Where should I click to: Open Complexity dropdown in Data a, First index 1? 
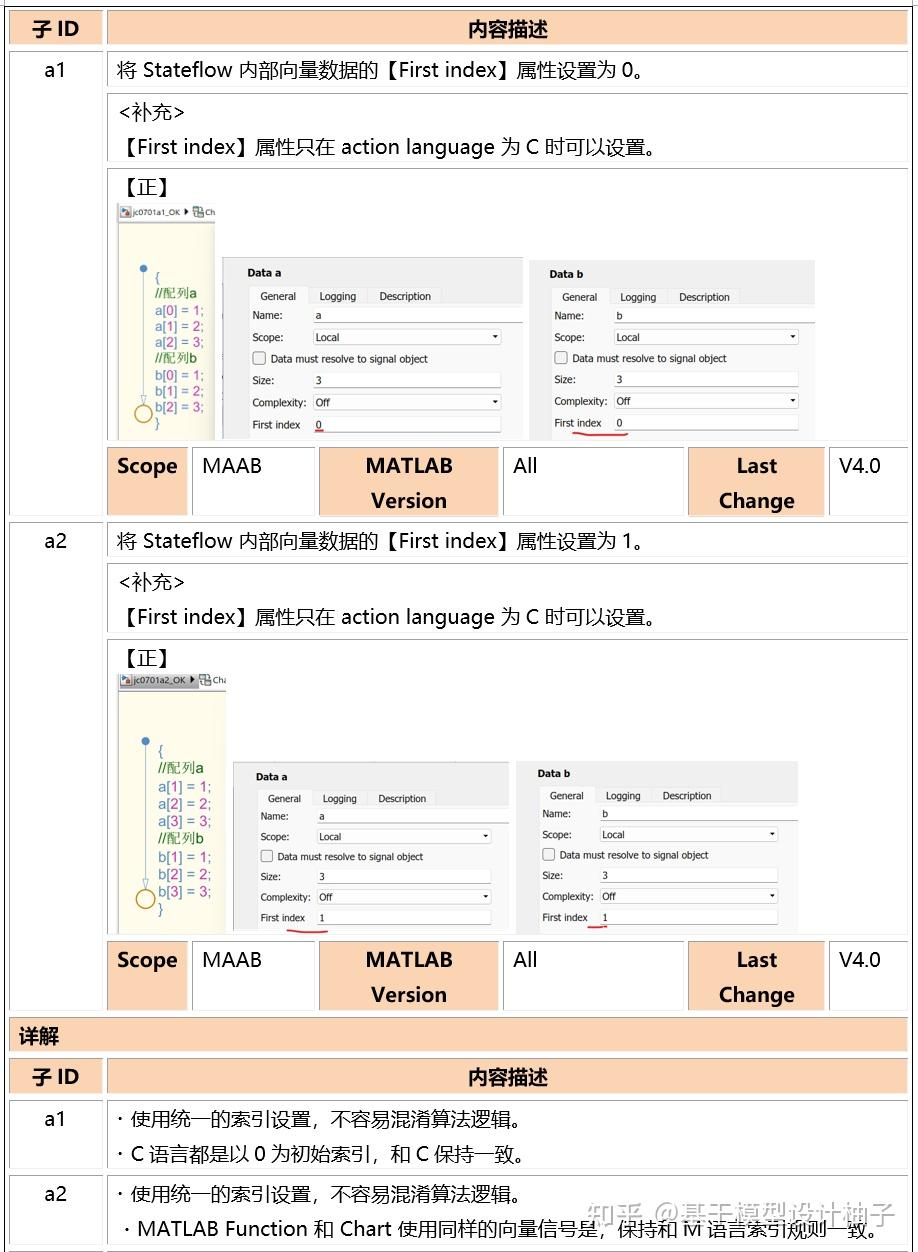coord(404,897)
